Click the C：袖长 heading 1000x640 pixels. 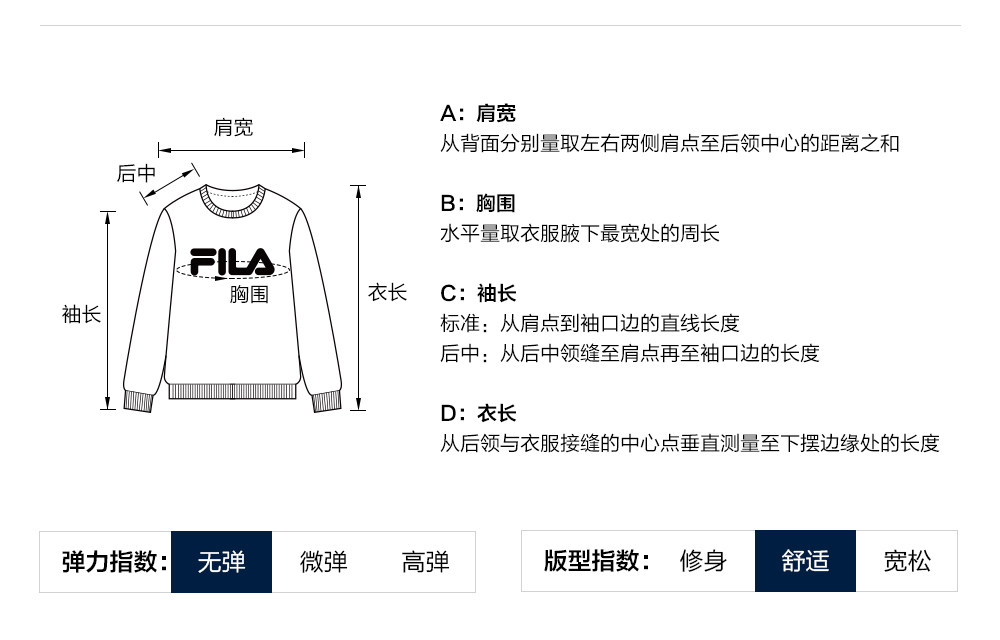pos(478,293)
